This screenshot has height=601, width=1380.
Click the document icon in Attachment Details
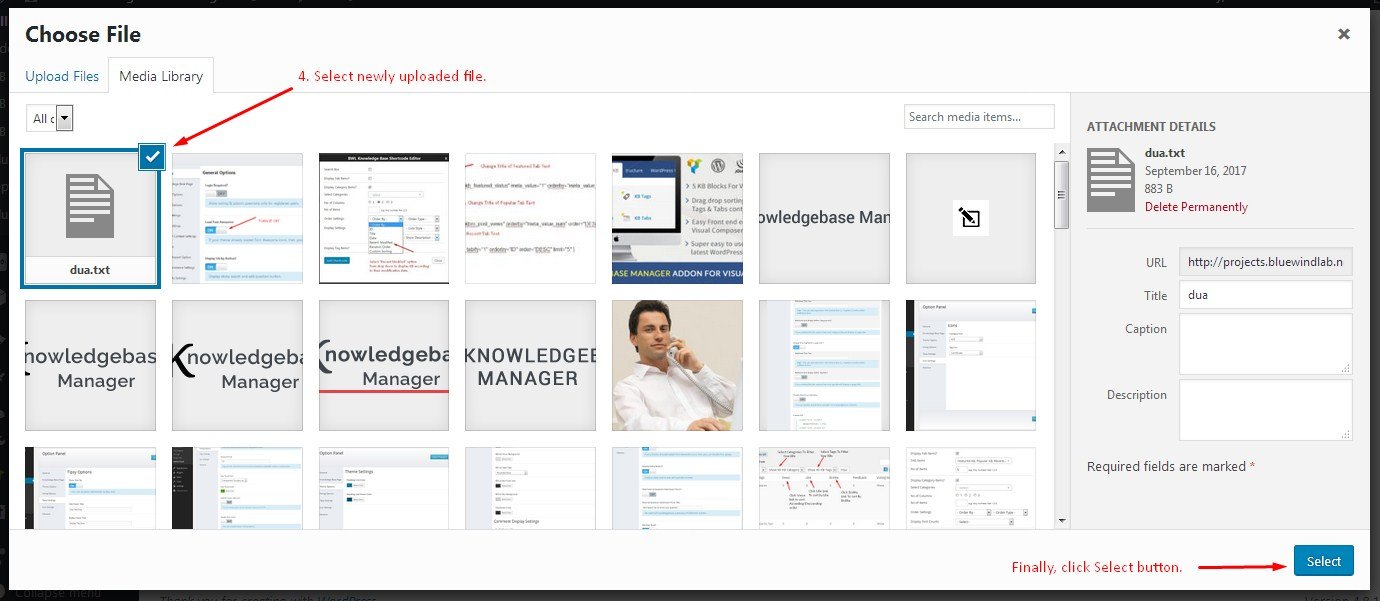(1111, 178)
